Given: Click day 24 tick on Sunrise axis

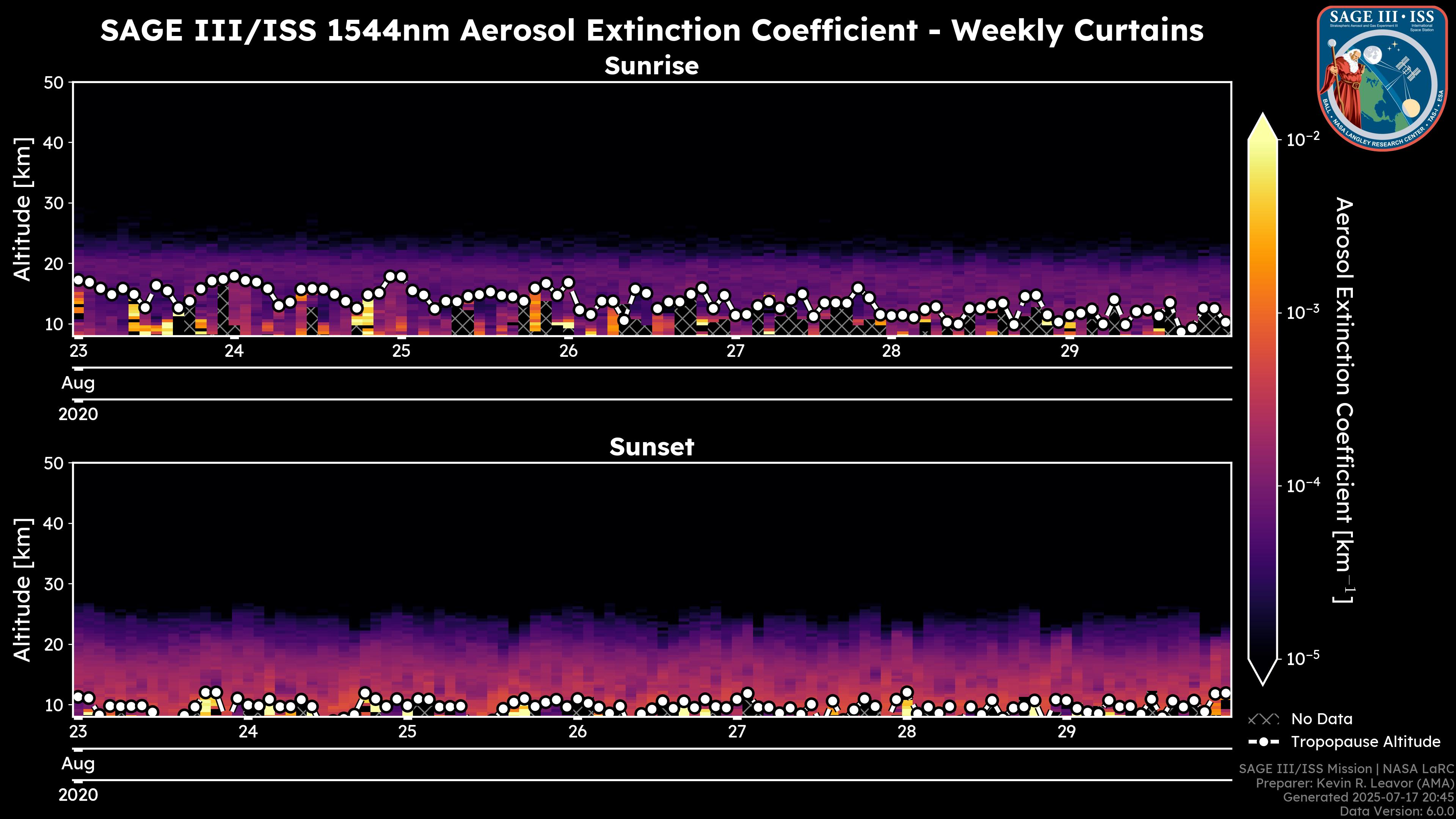Looking at the screenshot, I should [x=234, y=351].
